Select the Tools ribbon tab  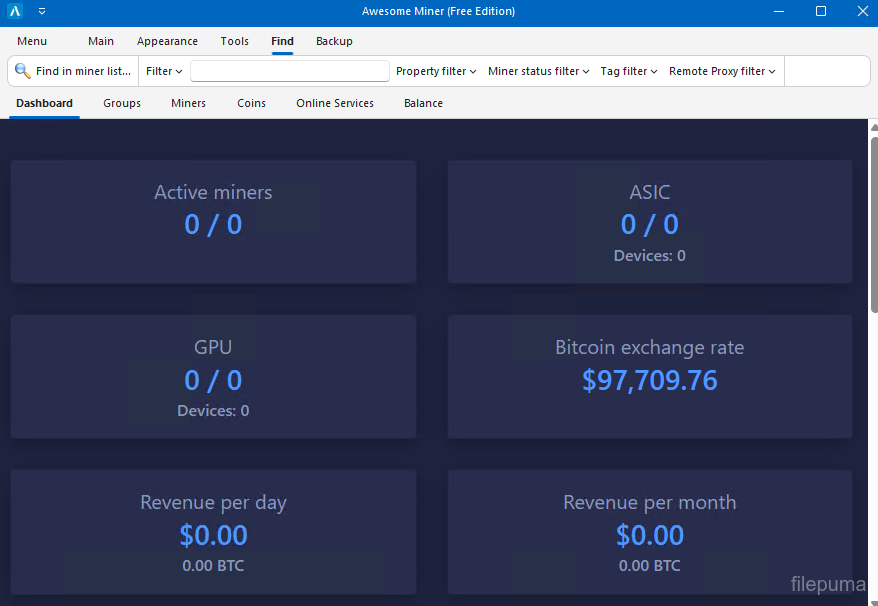click(x=235, y=41)
